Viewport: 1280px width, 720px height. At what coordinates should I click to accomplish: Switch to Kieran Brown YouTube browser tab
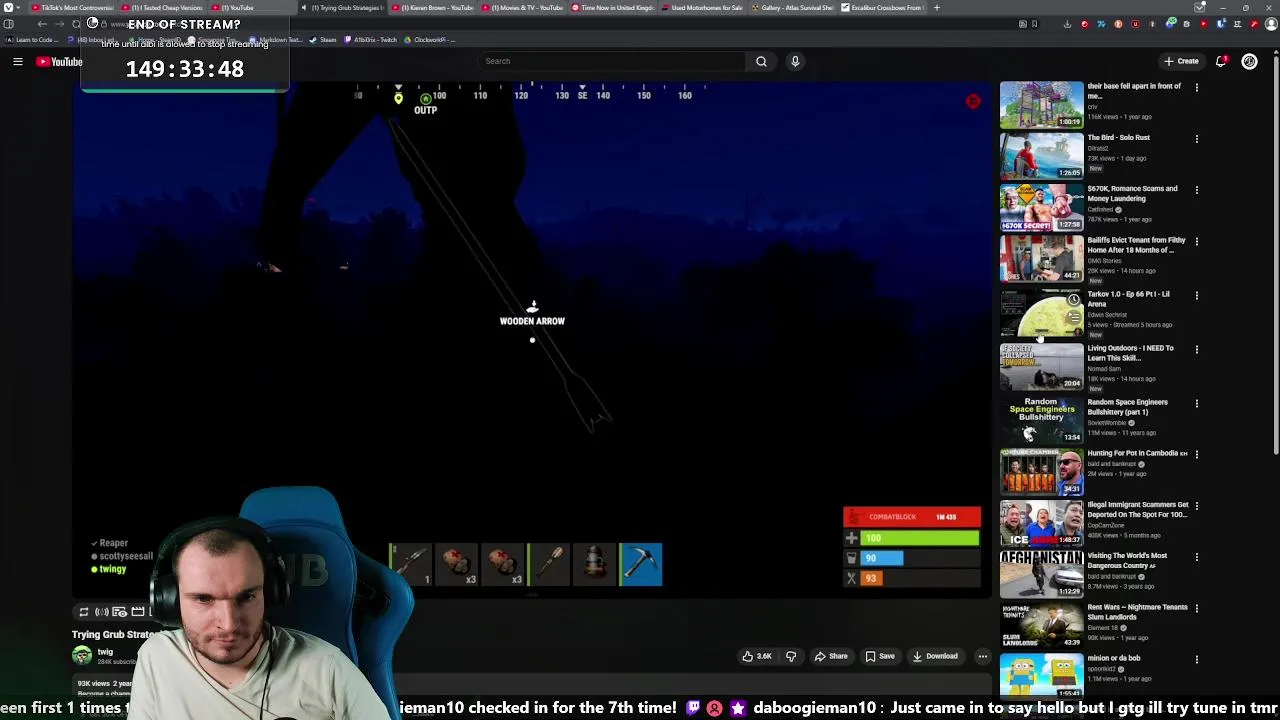pyautogui.click(x=433, y=8)
